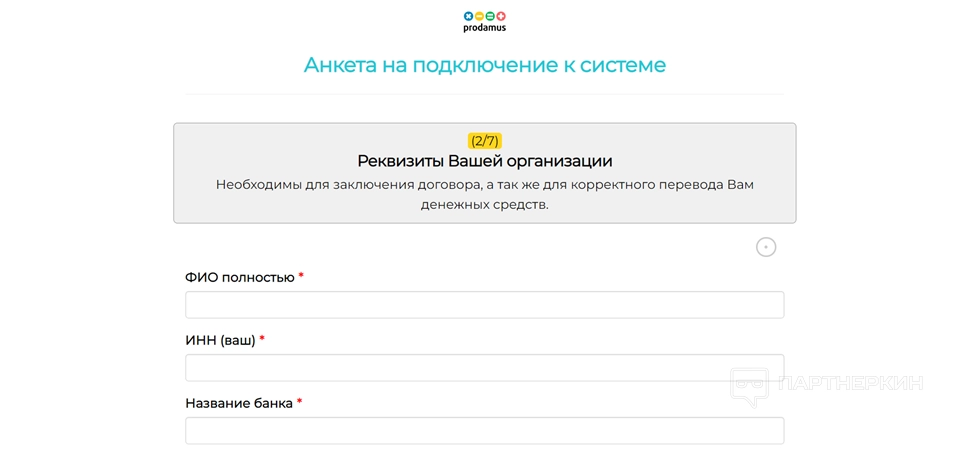Click the blue cross circle in Prodamus logo
Viewport: 974px width, 460px height.
(468, 16)
